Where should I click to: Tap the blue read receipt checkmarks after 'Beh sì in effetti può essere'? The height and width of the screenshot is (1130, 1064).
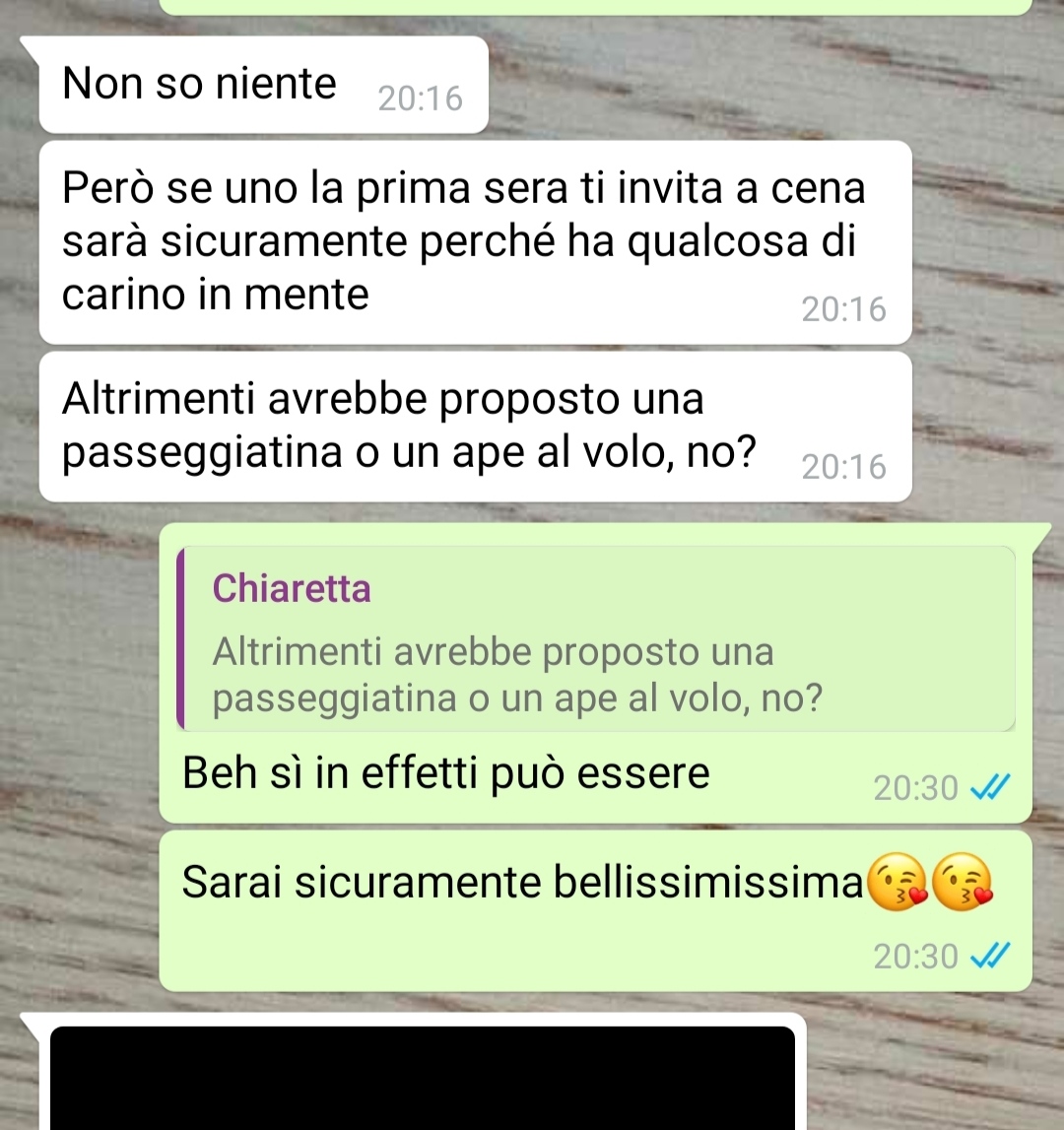tap(990, 787)
